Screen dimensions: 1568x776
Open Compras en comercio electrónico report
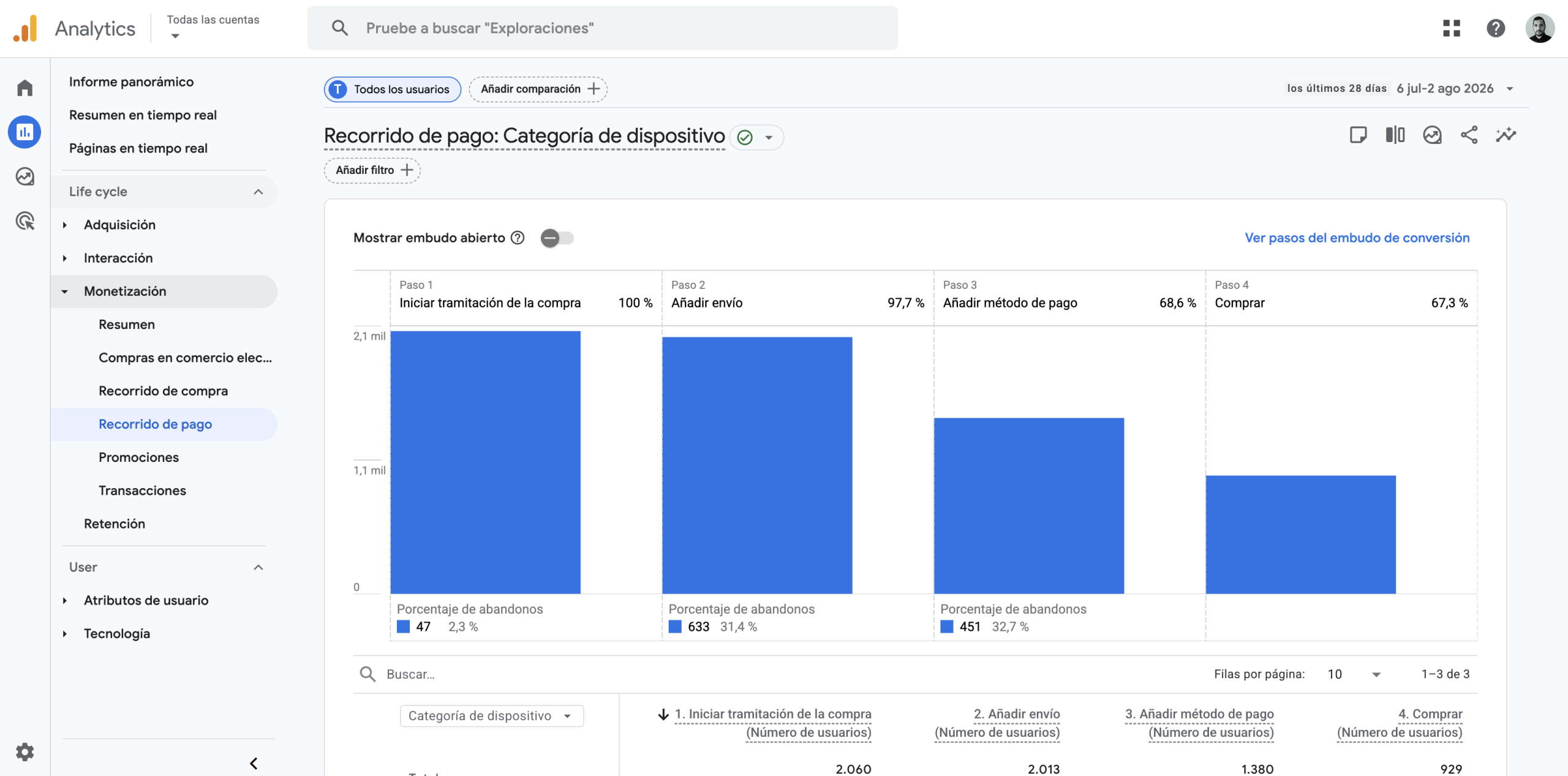click(185, 358)
